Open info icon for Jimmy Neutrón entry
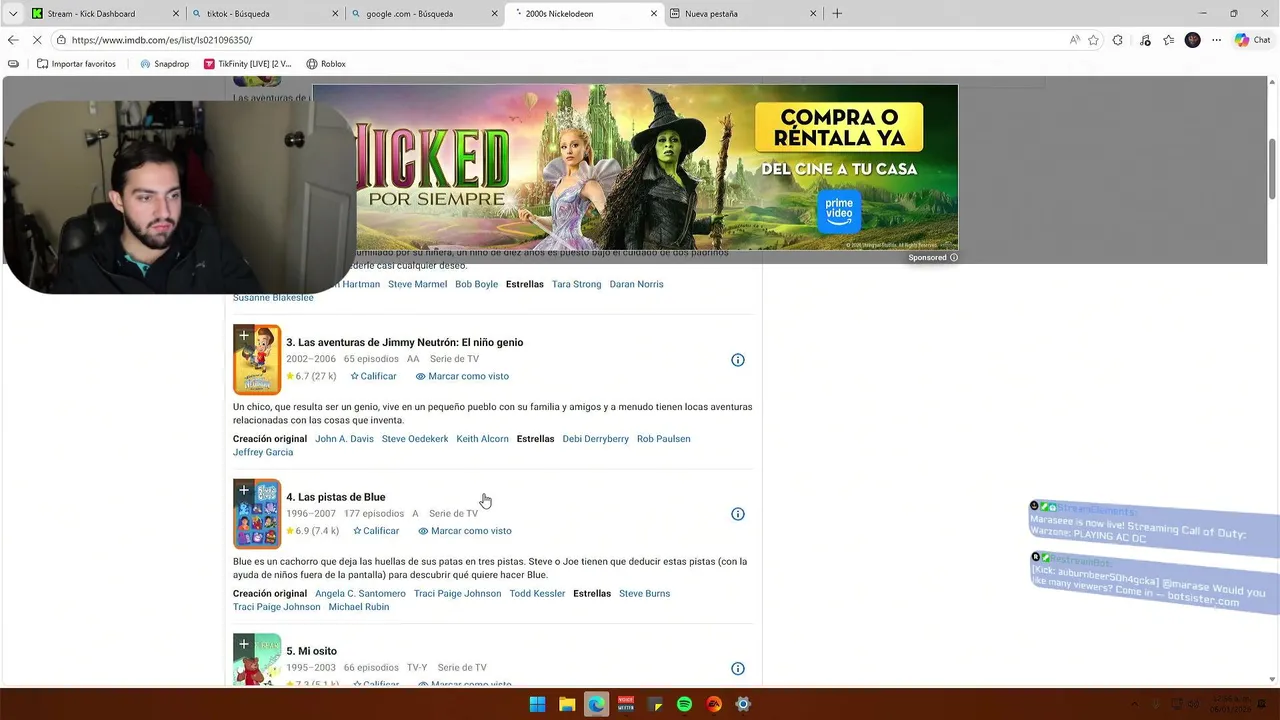The image size is (1280, 720). [738, 360]
